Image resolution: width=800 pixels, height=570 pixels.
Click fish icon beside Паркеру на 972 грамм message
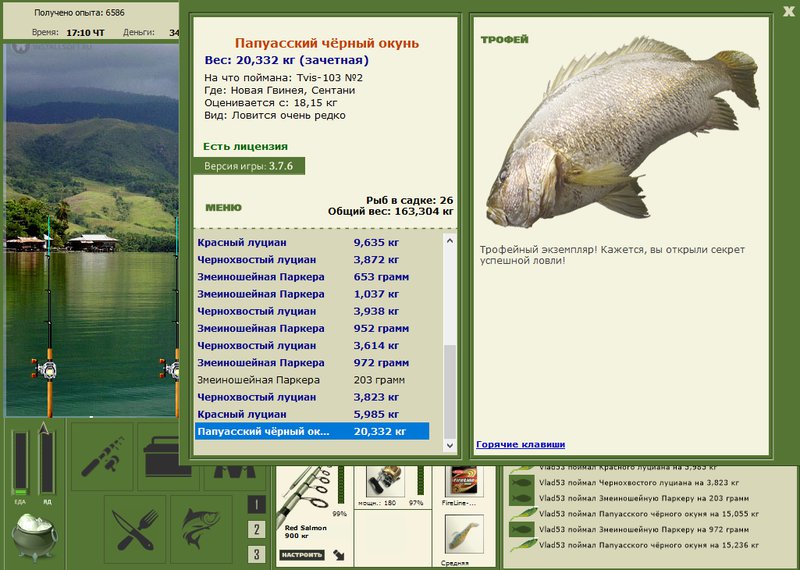click(x=521, y=530)
